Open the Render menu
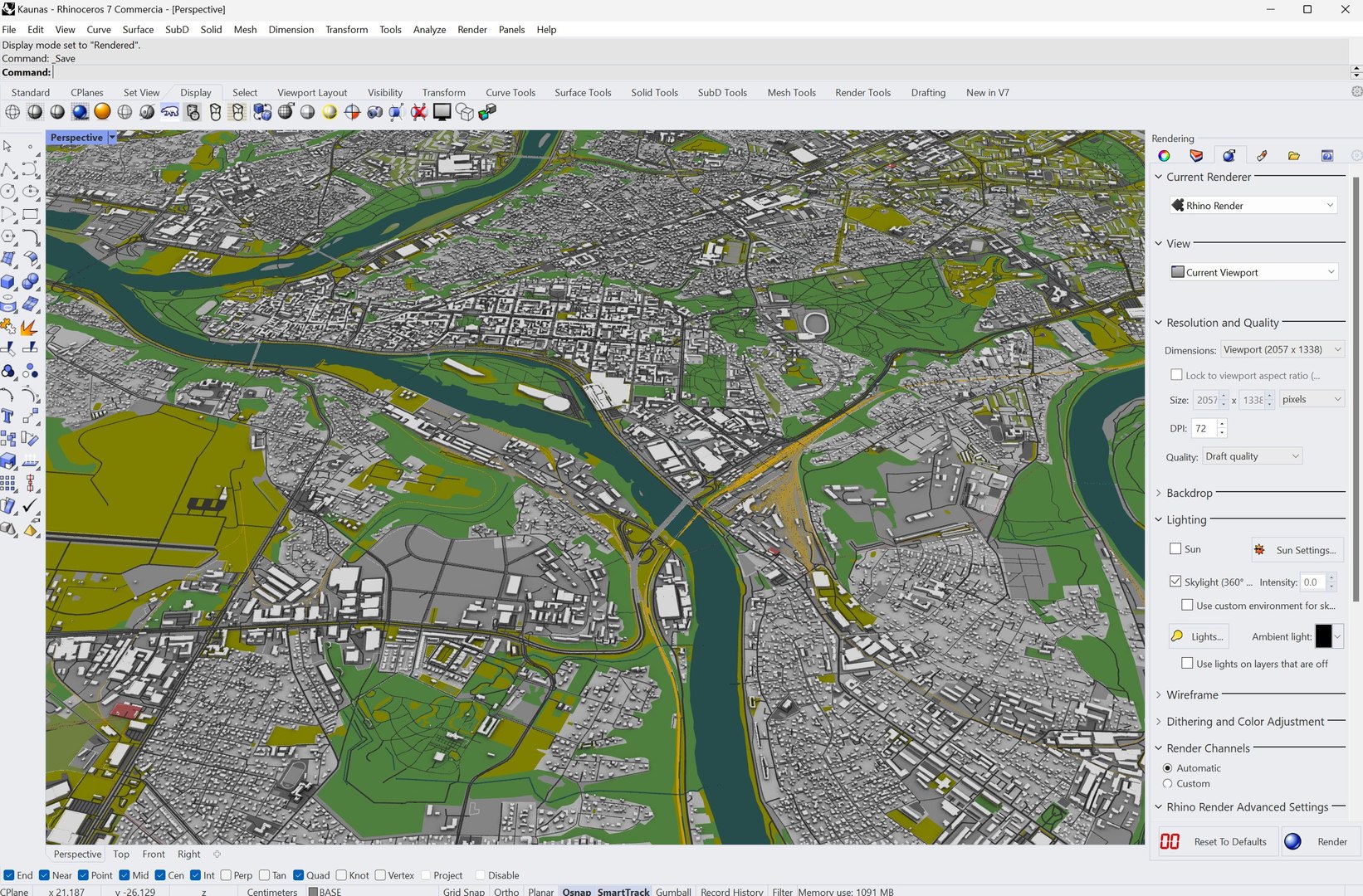 [472, 29]
